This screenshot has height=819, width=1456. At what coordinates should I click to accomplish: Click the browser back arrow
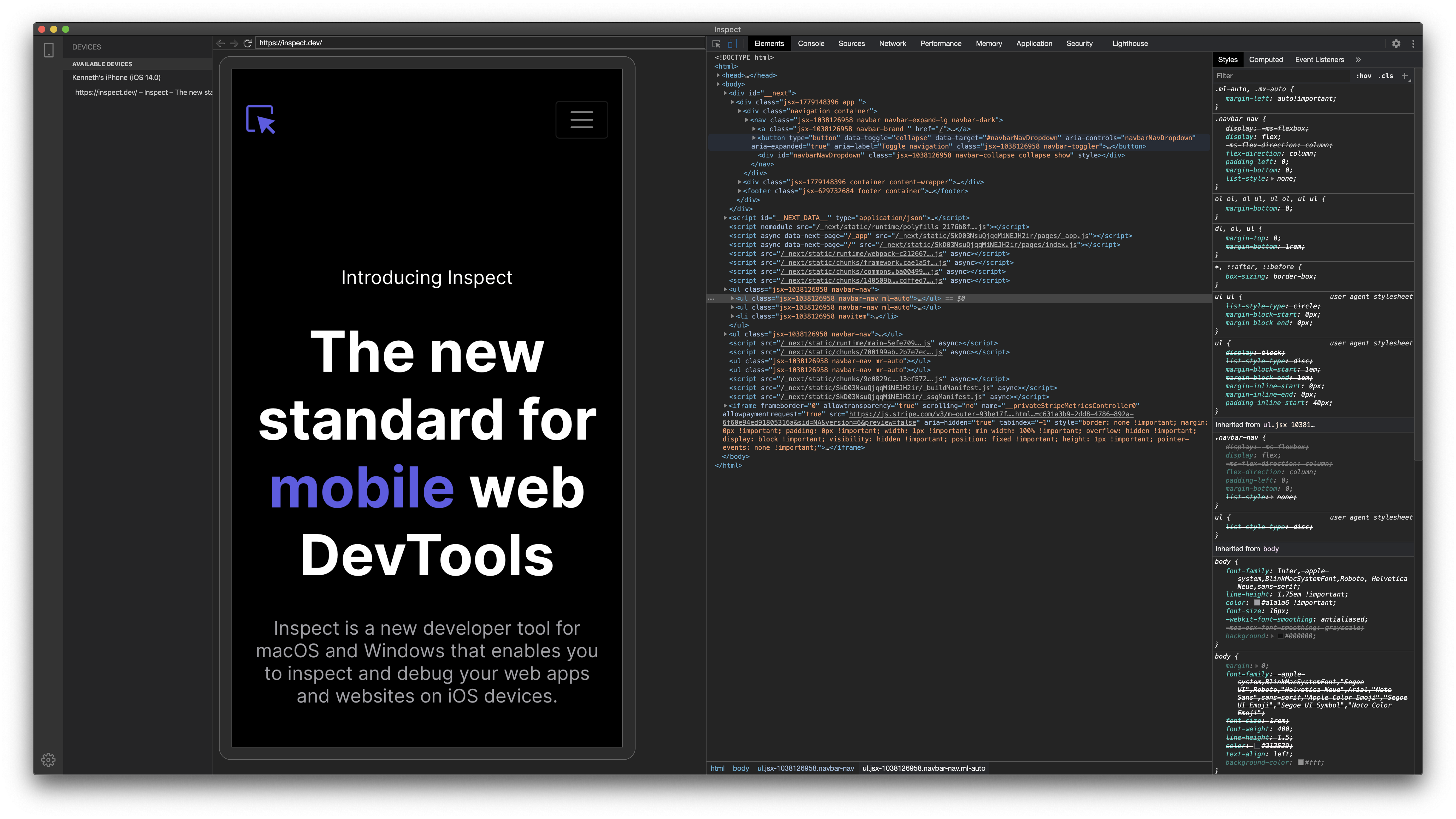pyautogui.click(x=220, y=42)
